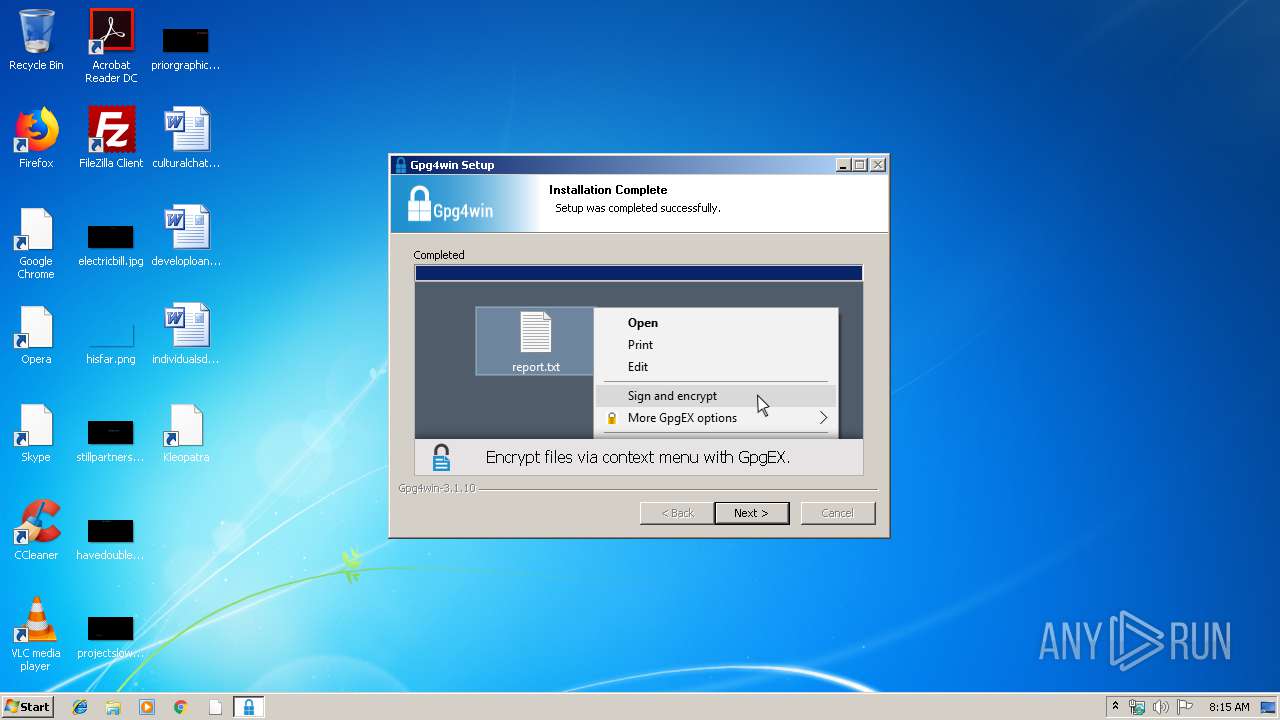Image resolution: width=1280 pixels, height=720 pixels.
Task: Open Skype desktop shortcut
Action: pos(36,433)
